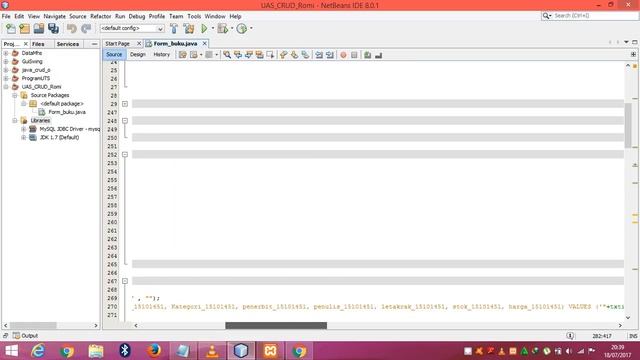Click the Find Previous Occurrence icon
This screenshot has height=360, width=640.
(x=238, y=55)
